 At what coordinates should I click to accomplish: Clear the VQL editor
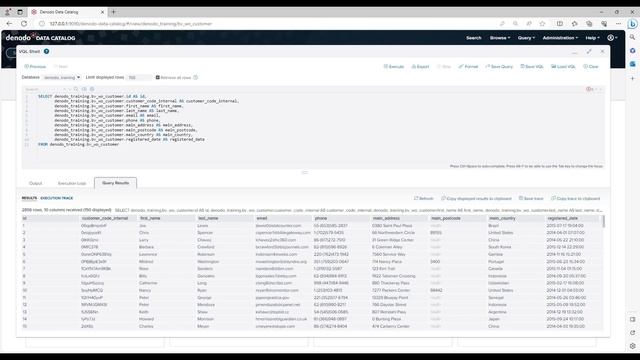(591, 67)
